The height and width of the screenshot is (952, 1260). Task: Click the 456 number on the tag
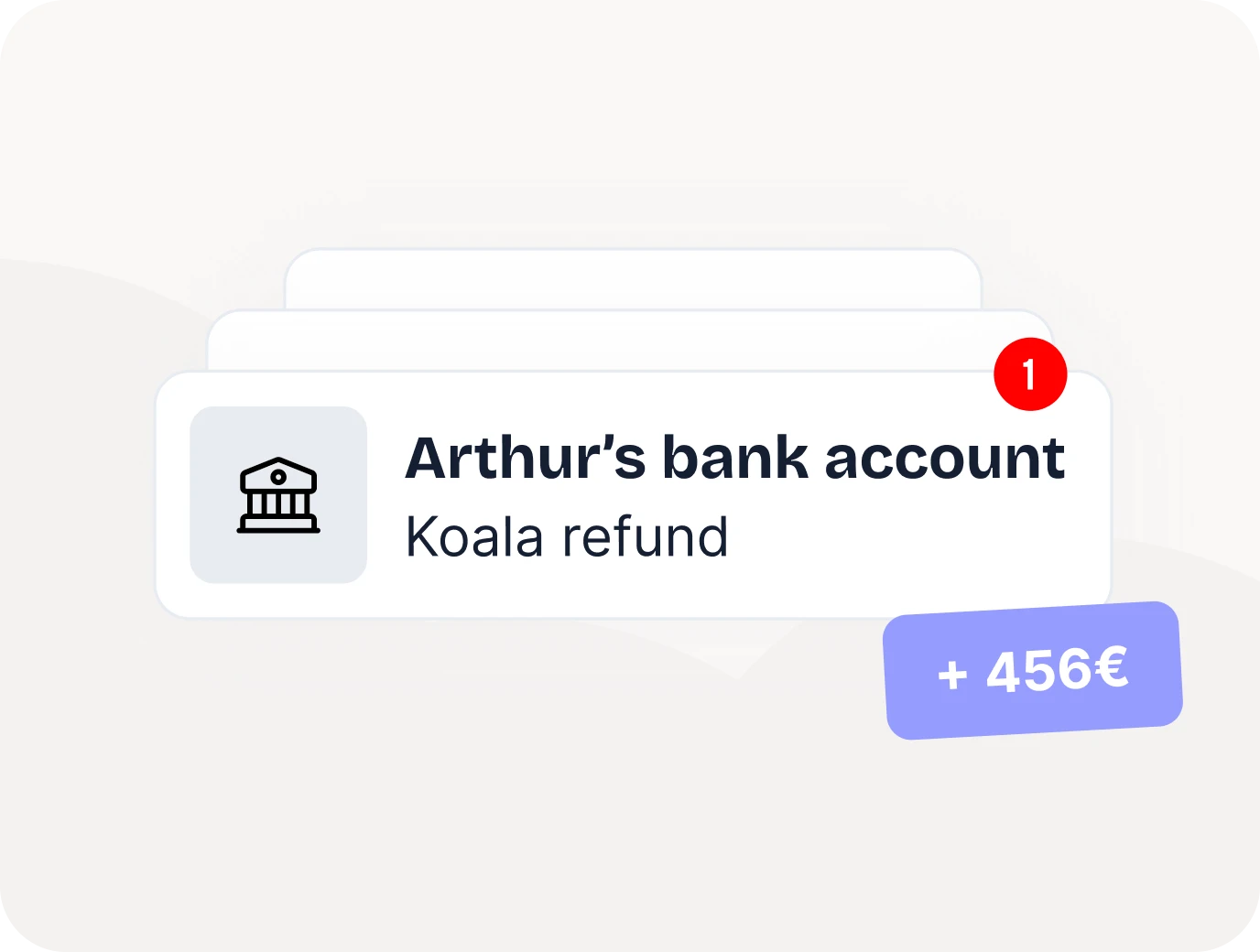[x=1039, y=671]
